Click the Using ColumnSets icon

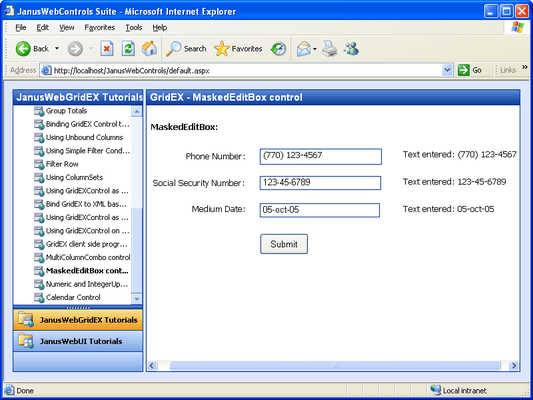point(39,177)
